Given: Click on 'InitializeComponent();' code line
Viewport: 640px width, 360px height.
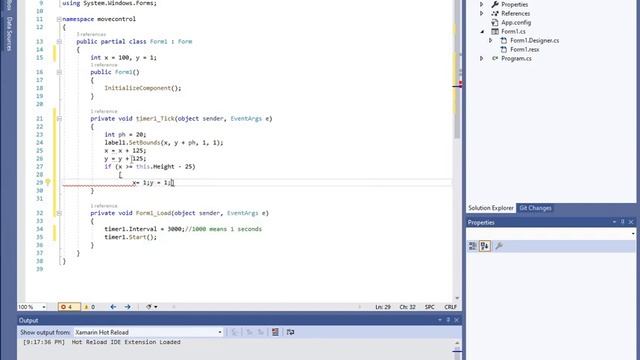Looking at the screenshot, I should 142,88.
